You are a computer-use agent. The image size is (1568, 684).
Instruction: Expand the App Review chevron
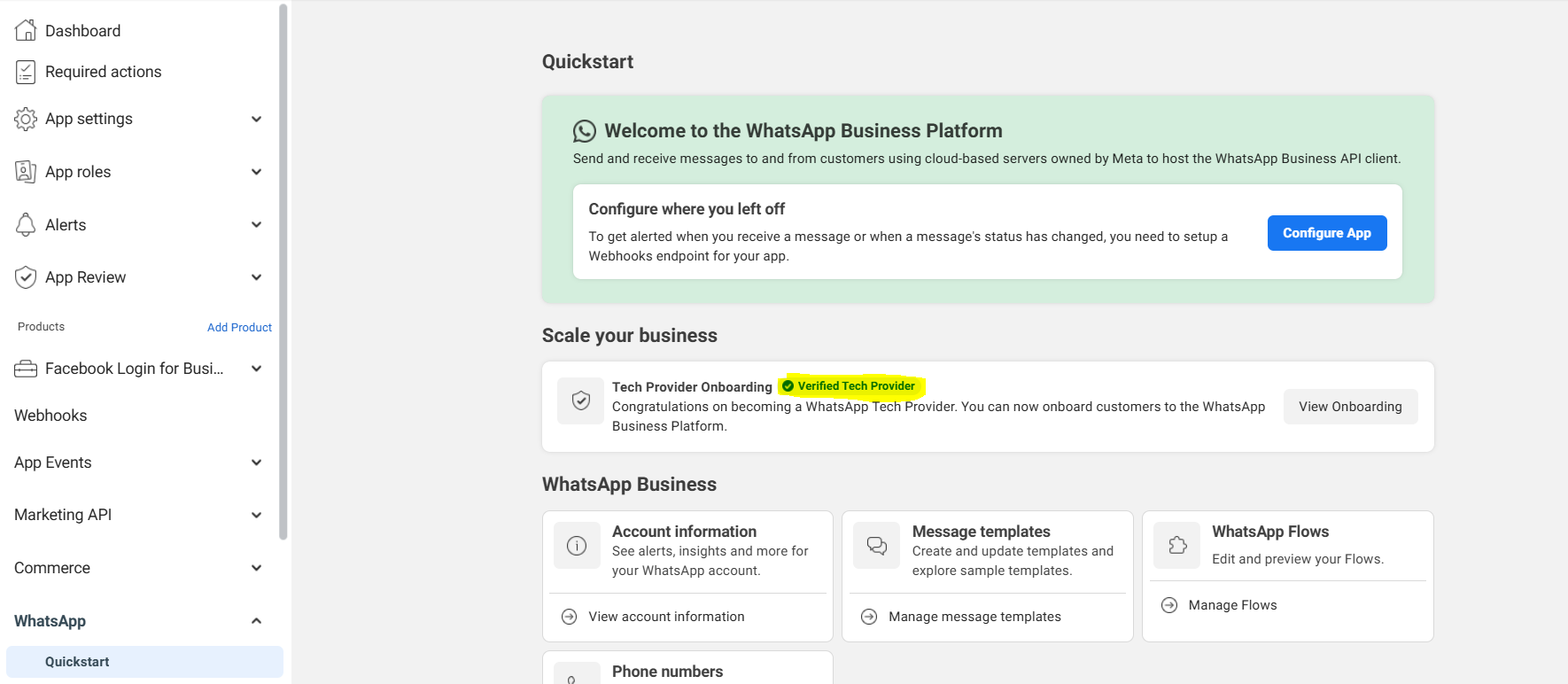coord(256,277)
